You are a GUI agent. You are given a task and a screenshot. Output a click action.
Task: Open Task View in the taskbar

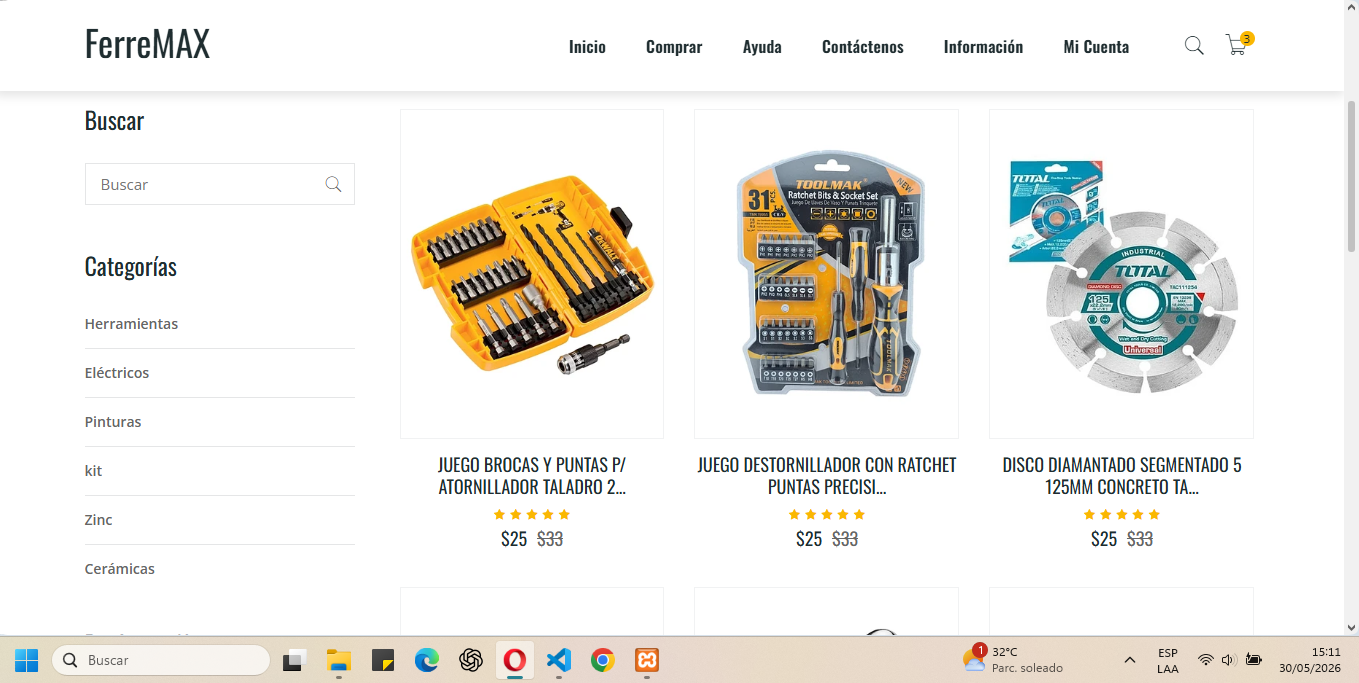tap(294, 660)
